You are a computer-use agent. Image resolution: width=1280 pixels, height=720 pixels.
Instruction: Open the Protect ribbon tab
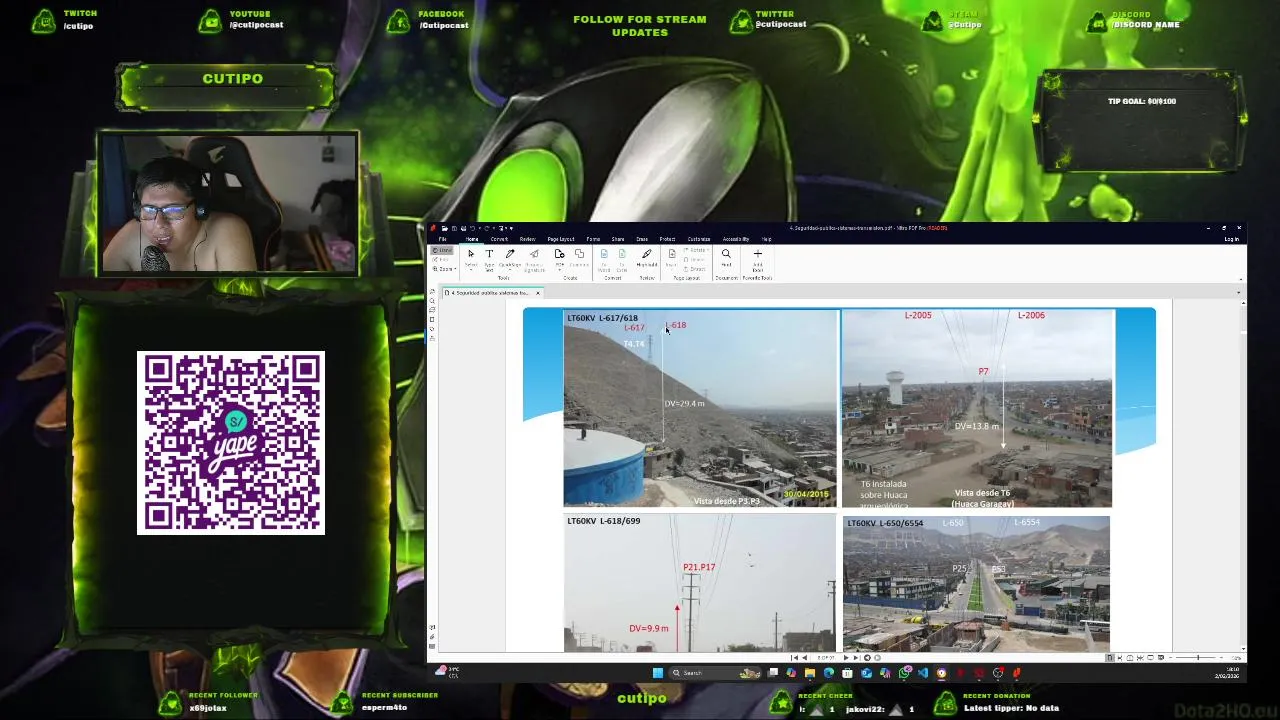(667, 239)
